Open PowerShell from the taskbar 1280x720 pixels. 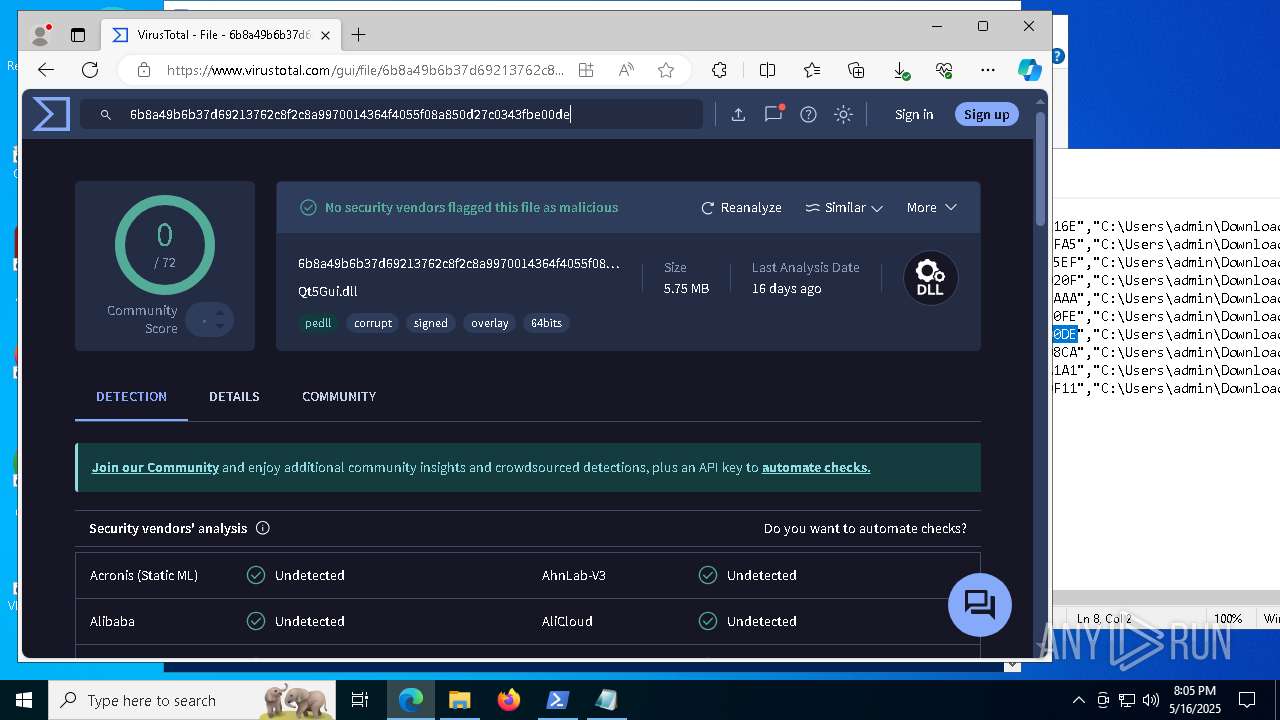coord(557,700)
